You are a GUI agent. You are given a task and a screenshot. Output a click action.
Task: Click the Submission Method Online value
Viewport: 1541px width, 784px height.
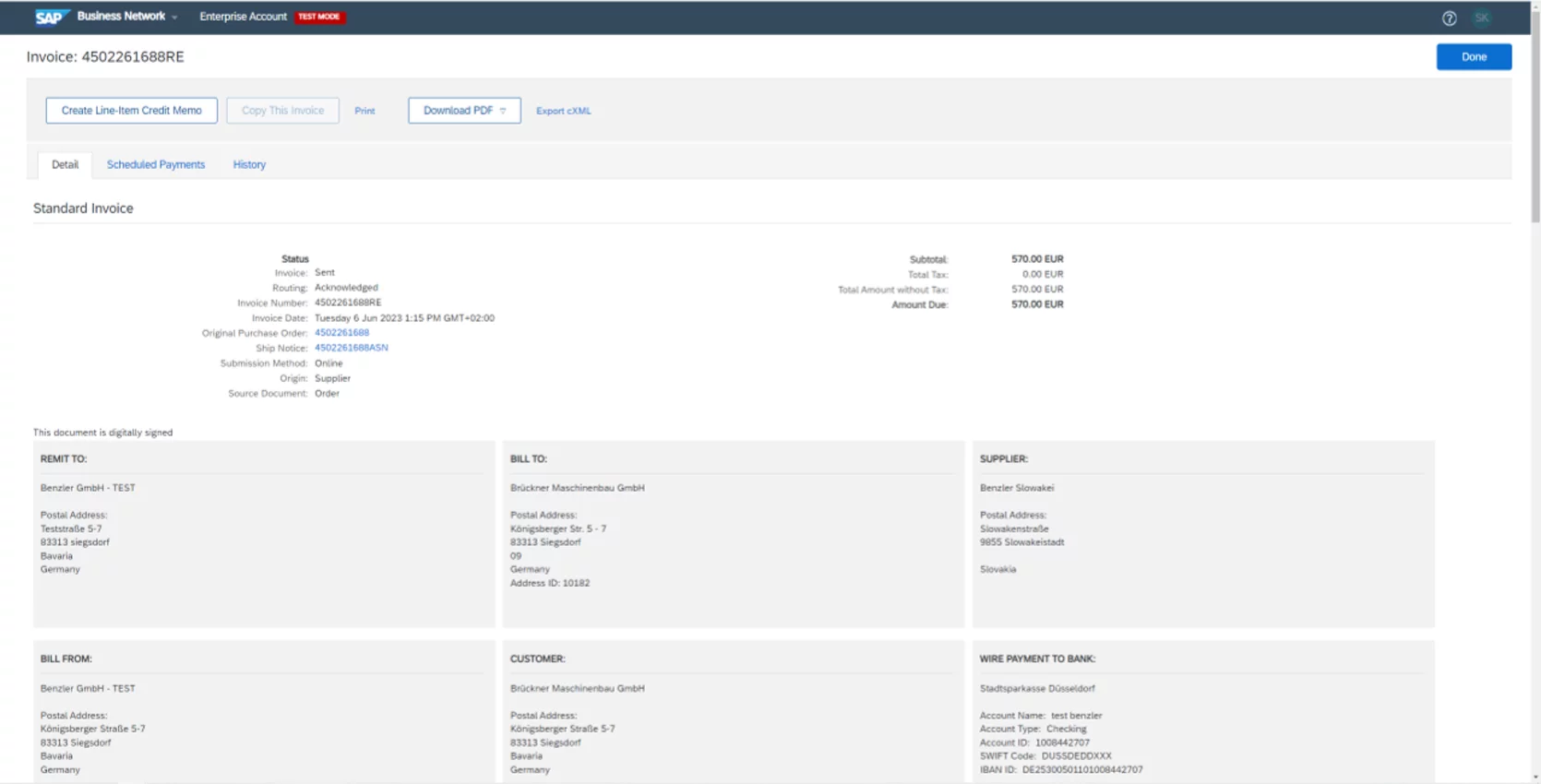pos(329,363)
